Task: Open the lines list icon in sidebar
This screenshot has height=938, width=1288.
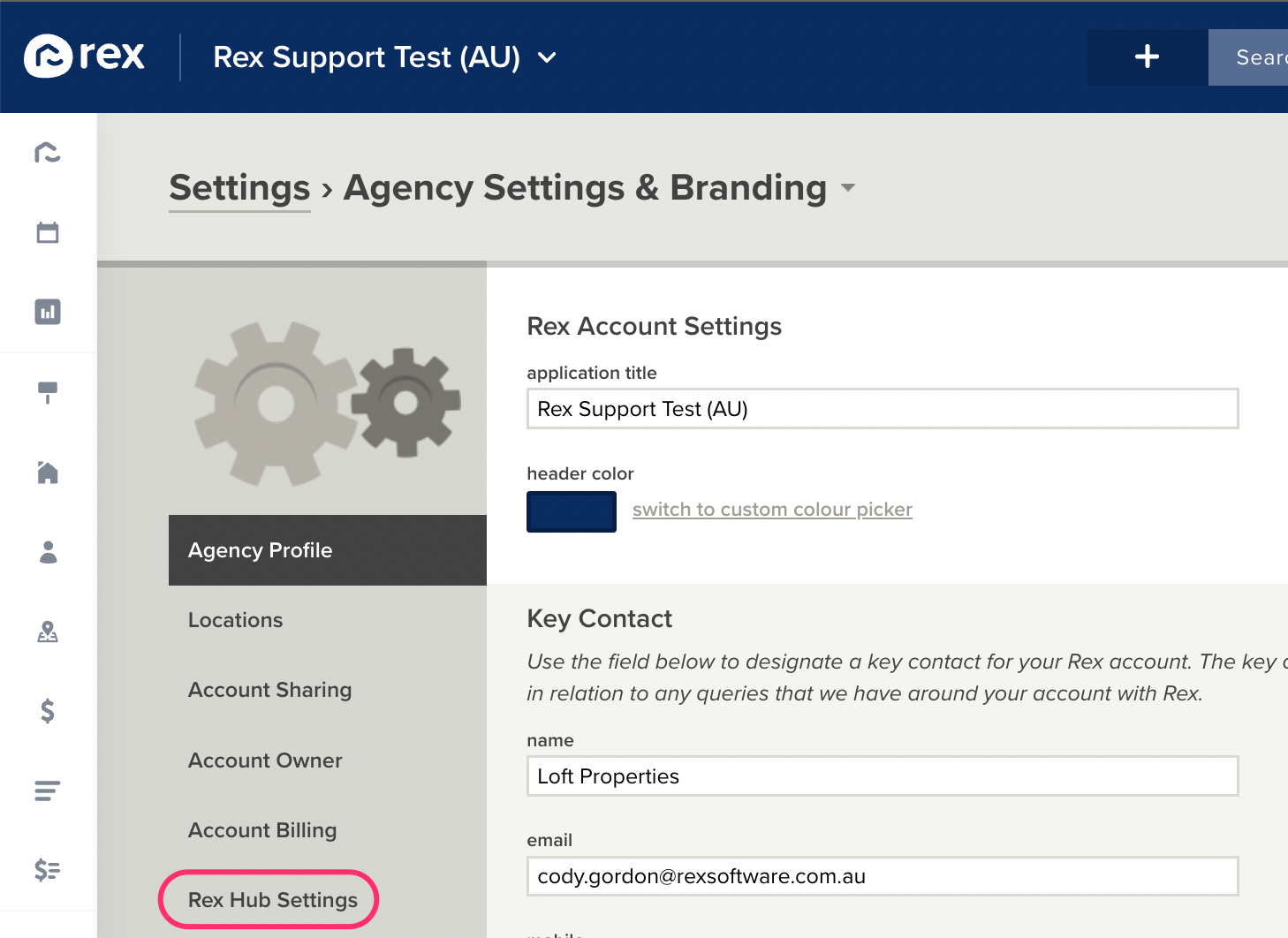Action: coord(48,790)
